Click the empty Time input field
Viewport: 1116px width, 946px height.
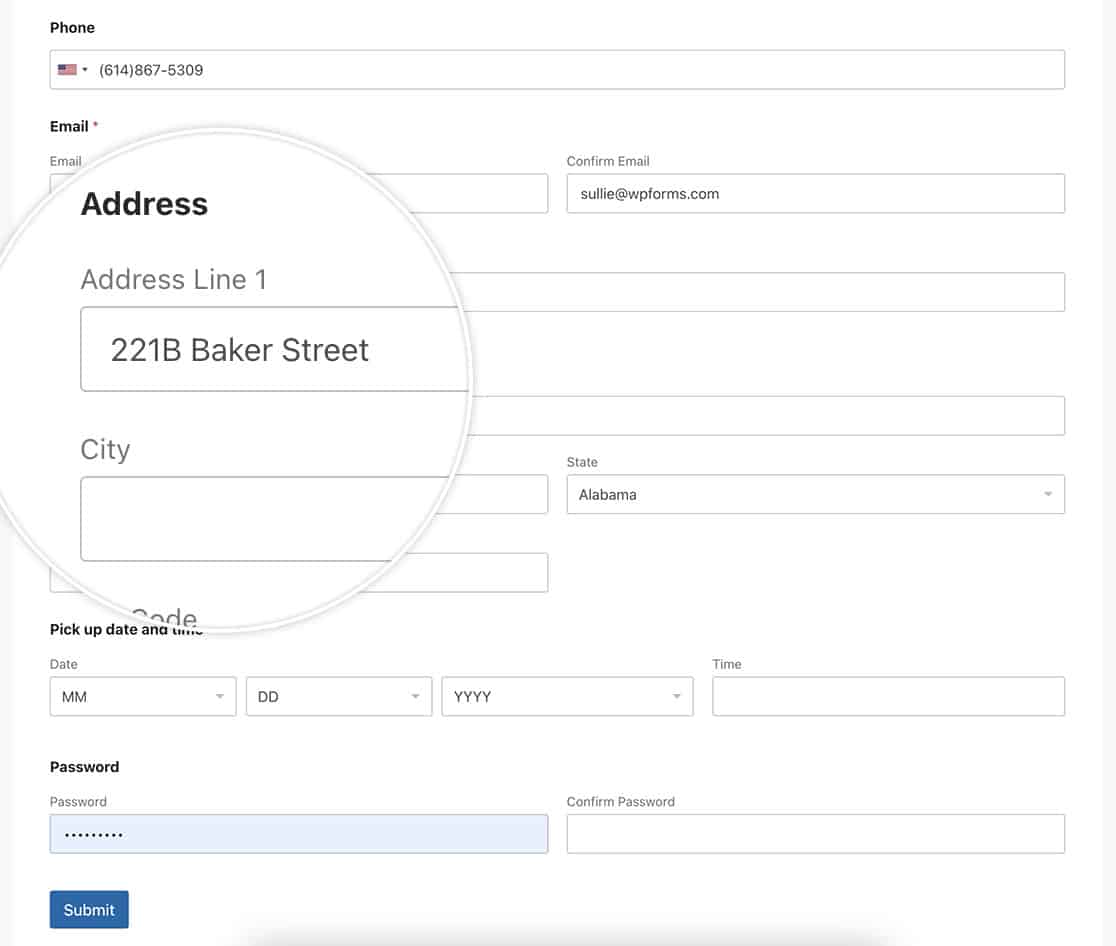point(888,696)
